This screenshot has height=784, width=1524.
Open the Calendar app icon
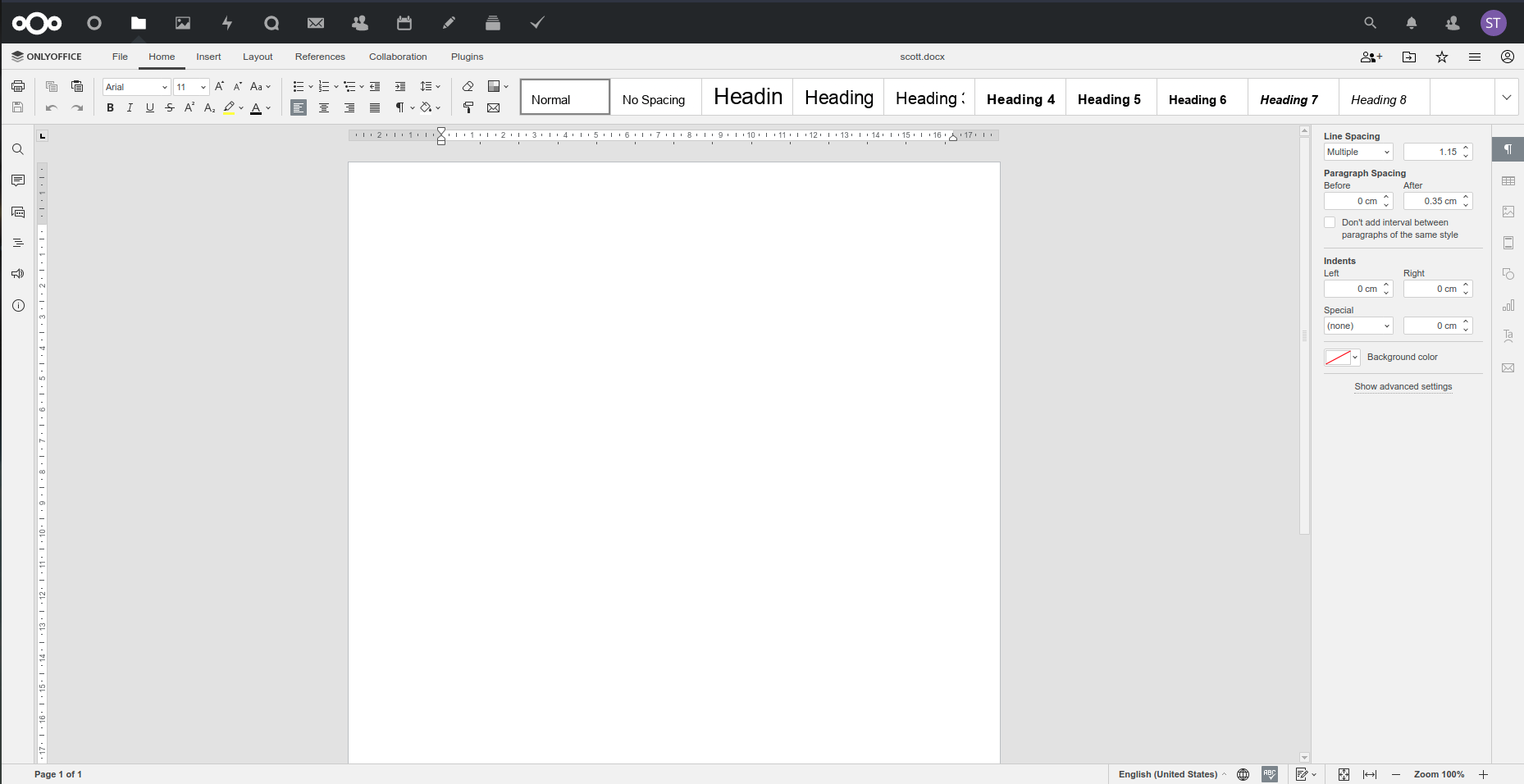[x=404, y=23]
